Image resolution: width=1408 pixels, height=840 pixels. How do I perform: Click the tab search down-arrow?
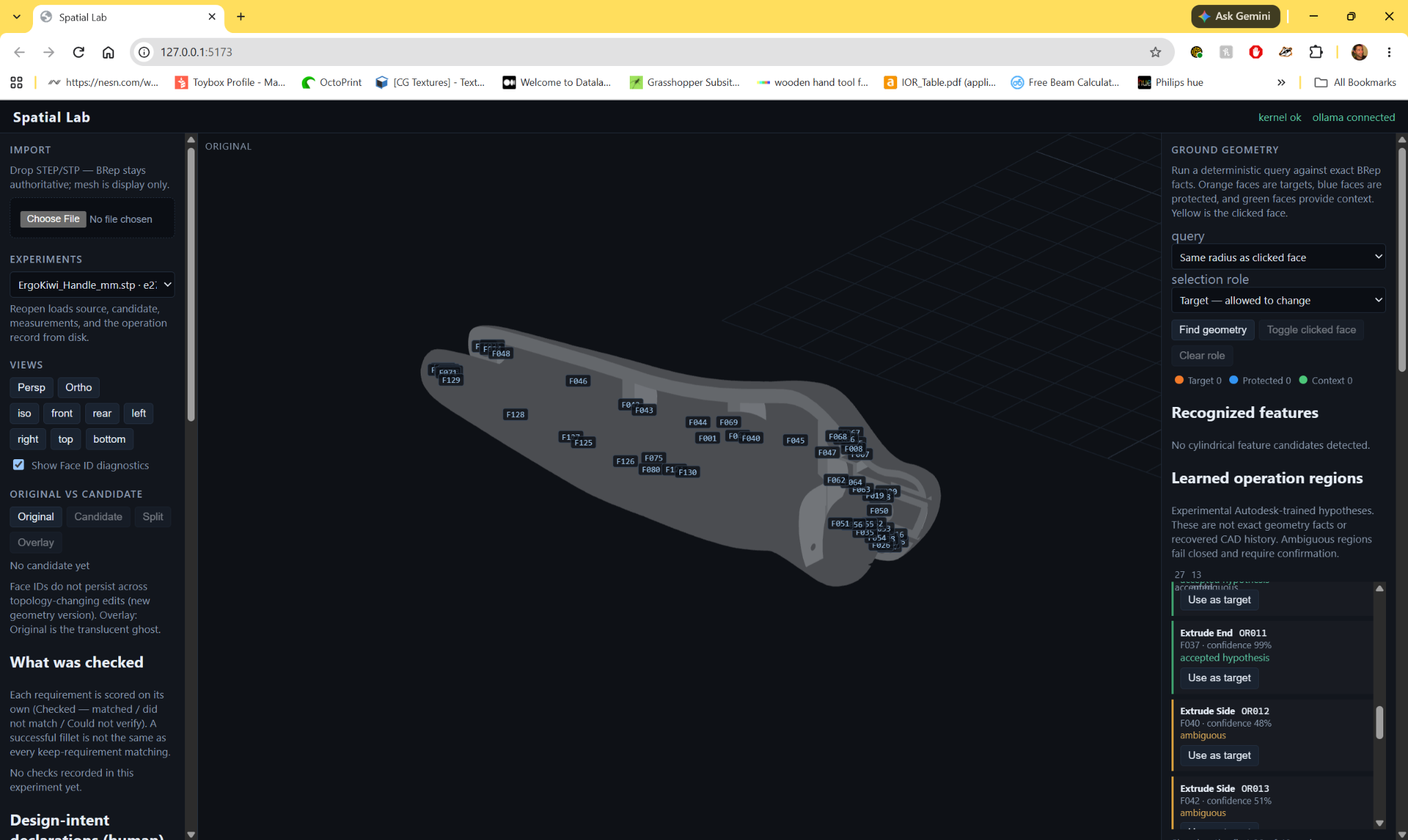pos(16,16)
